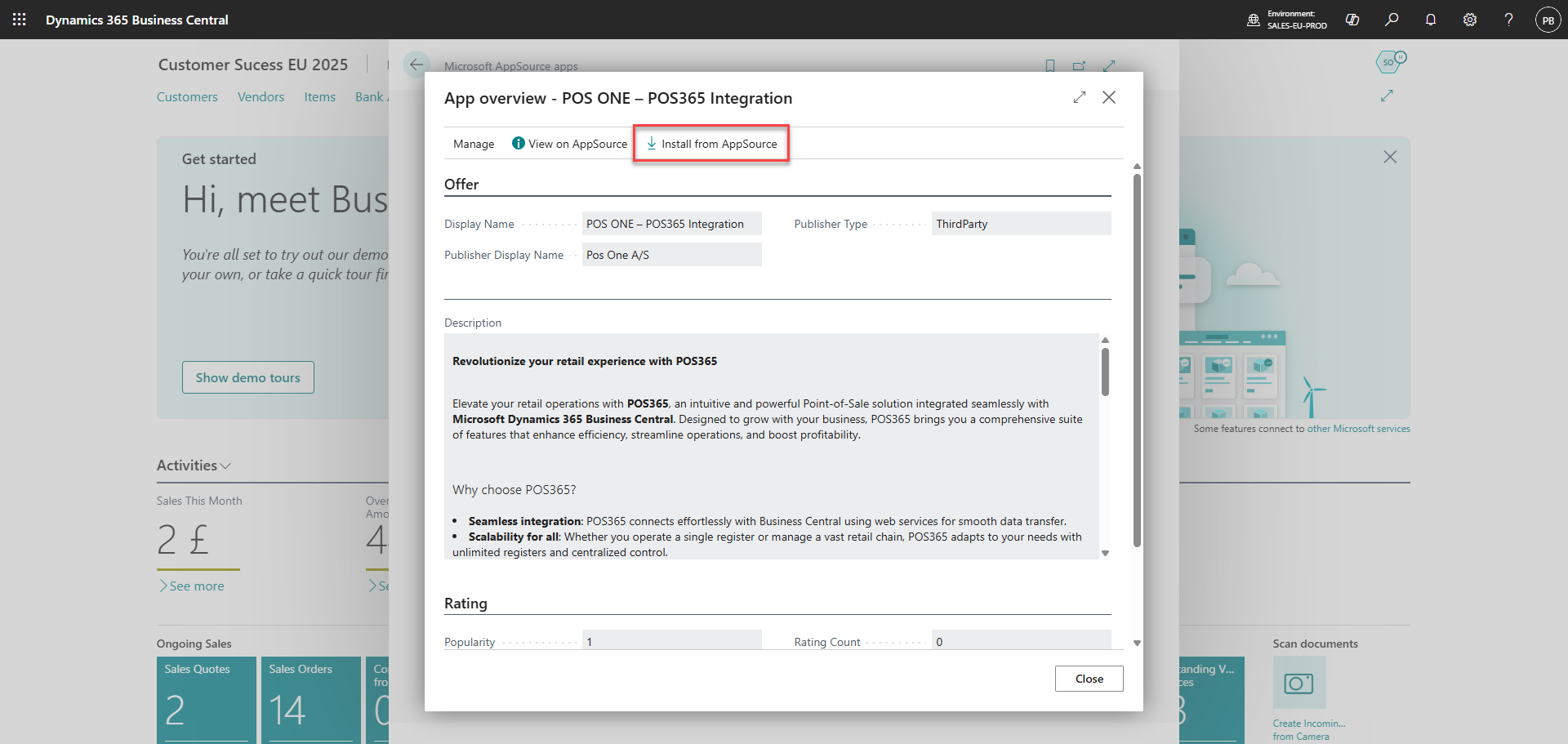1568x744 pixels.
Task: Click the info icon on View on AppSource
Action: point(518,143)
